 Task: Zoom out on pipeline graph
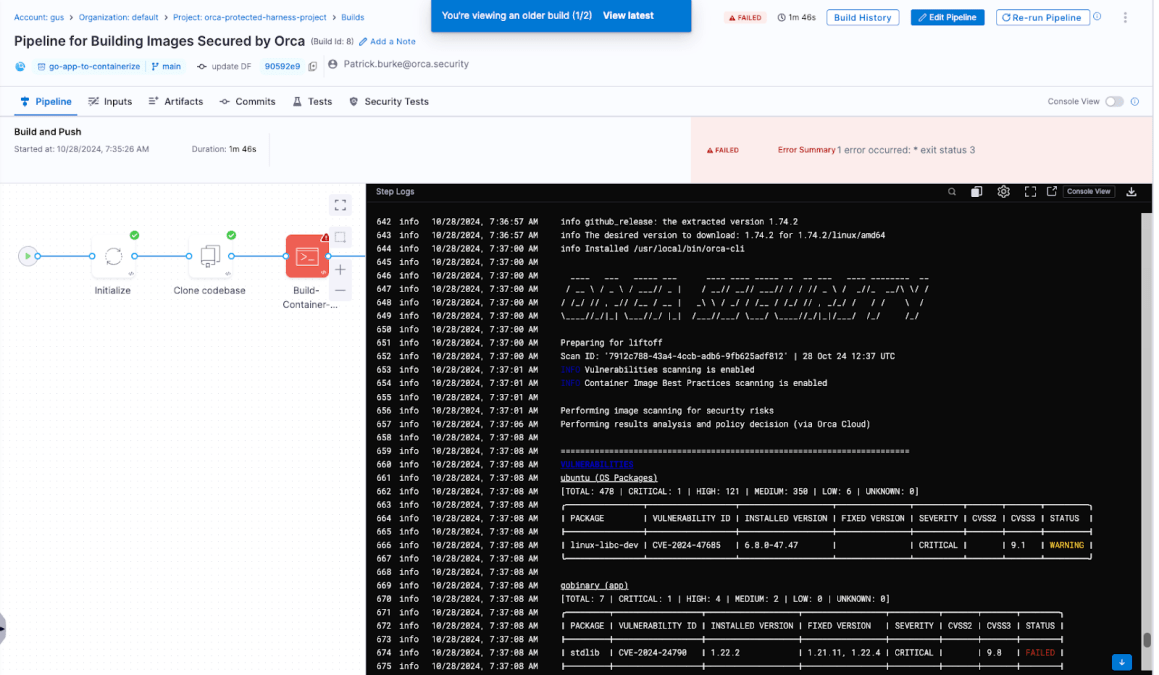340,291
